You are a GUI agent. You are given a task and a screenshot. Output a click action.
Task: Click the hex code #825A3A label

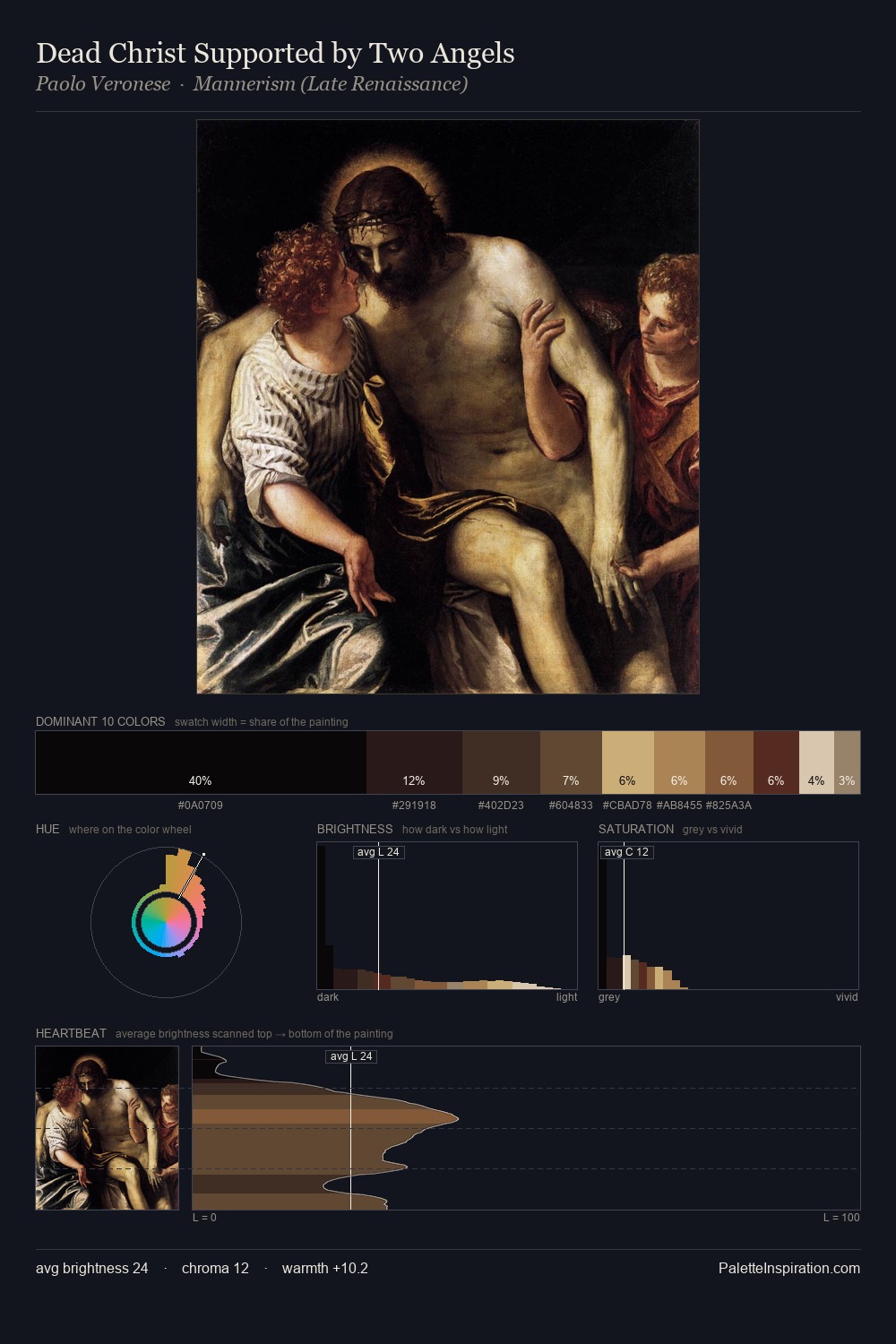(728, 806)
